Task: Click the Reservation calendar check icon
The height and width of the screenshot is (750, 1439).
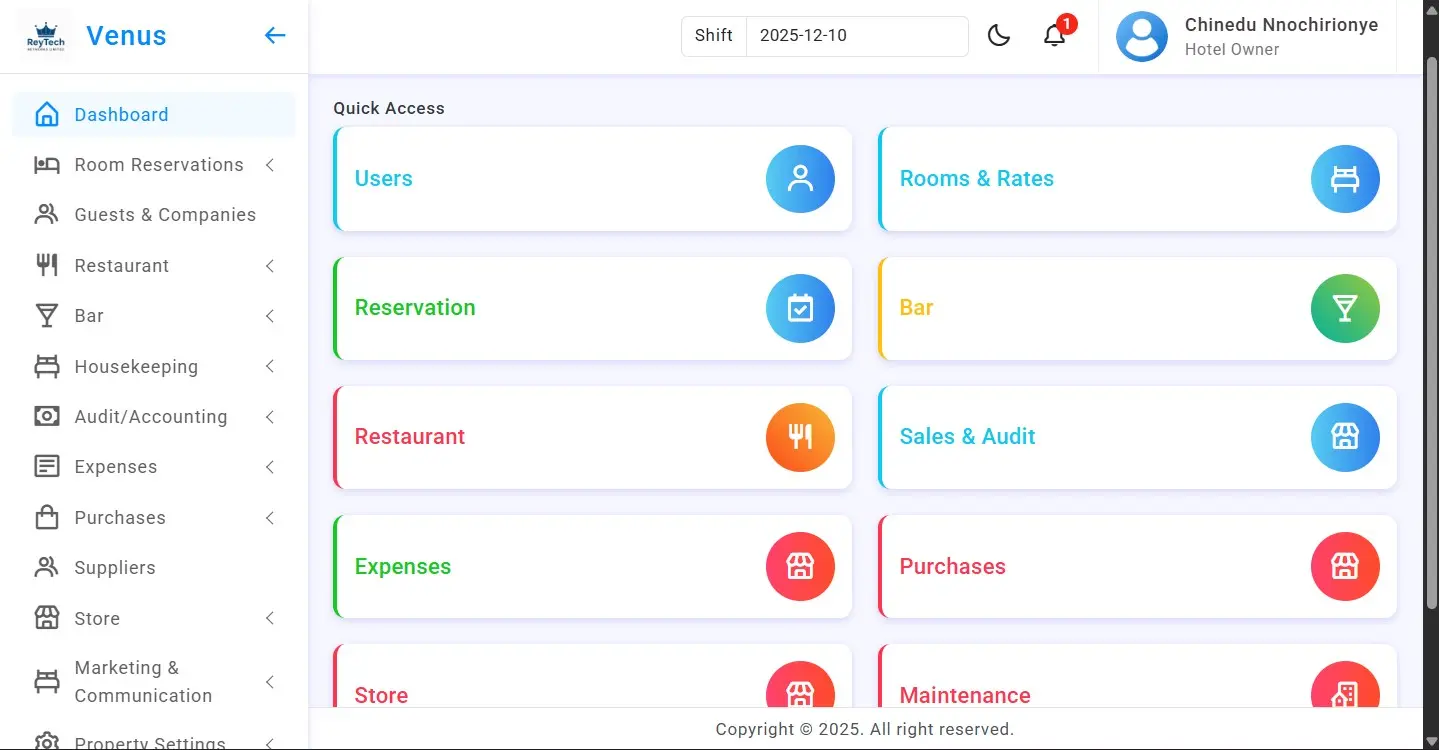Action: point(800,308)
